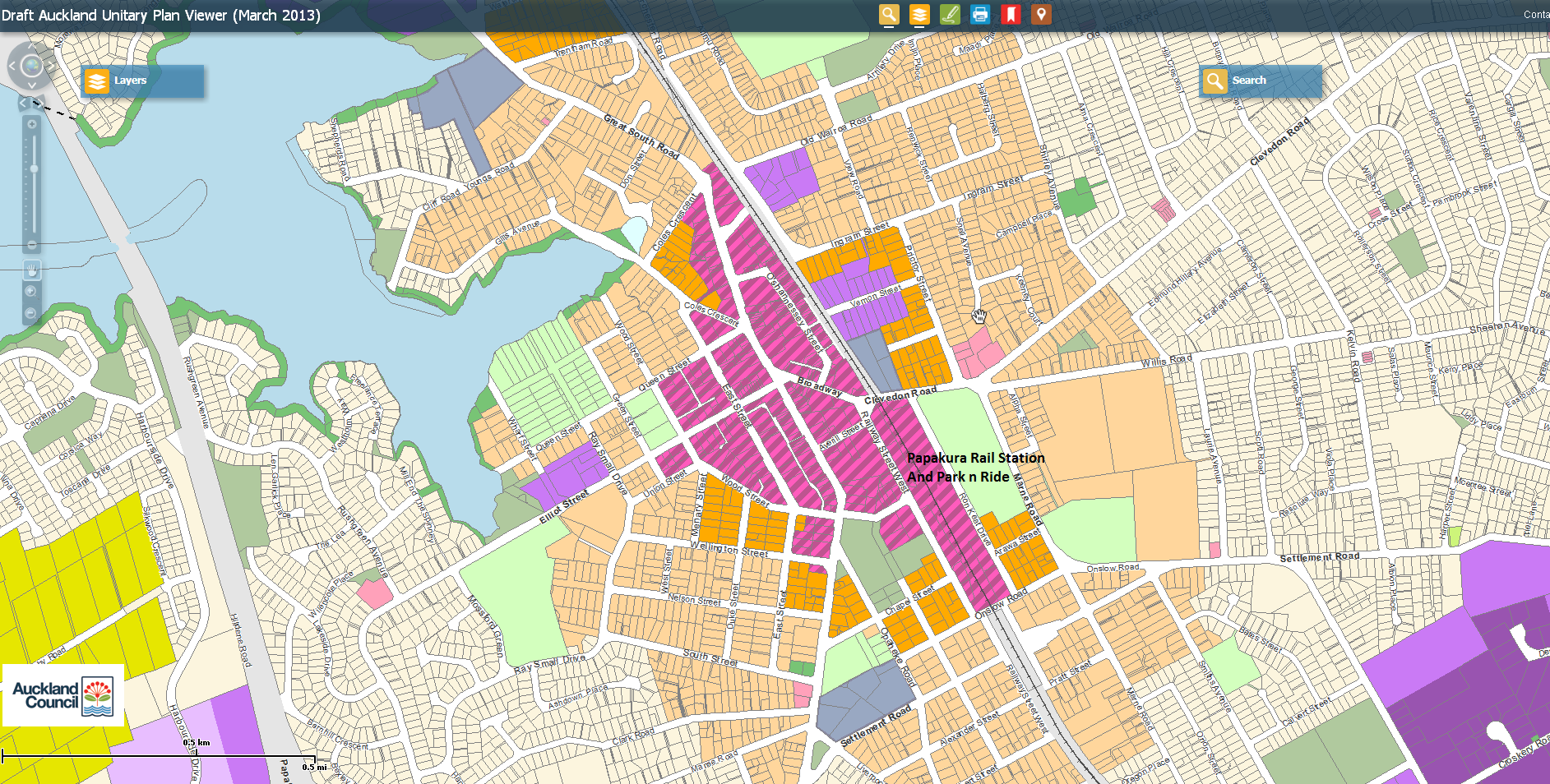
Task: Click the blue print icon
Action: [980, 14]
